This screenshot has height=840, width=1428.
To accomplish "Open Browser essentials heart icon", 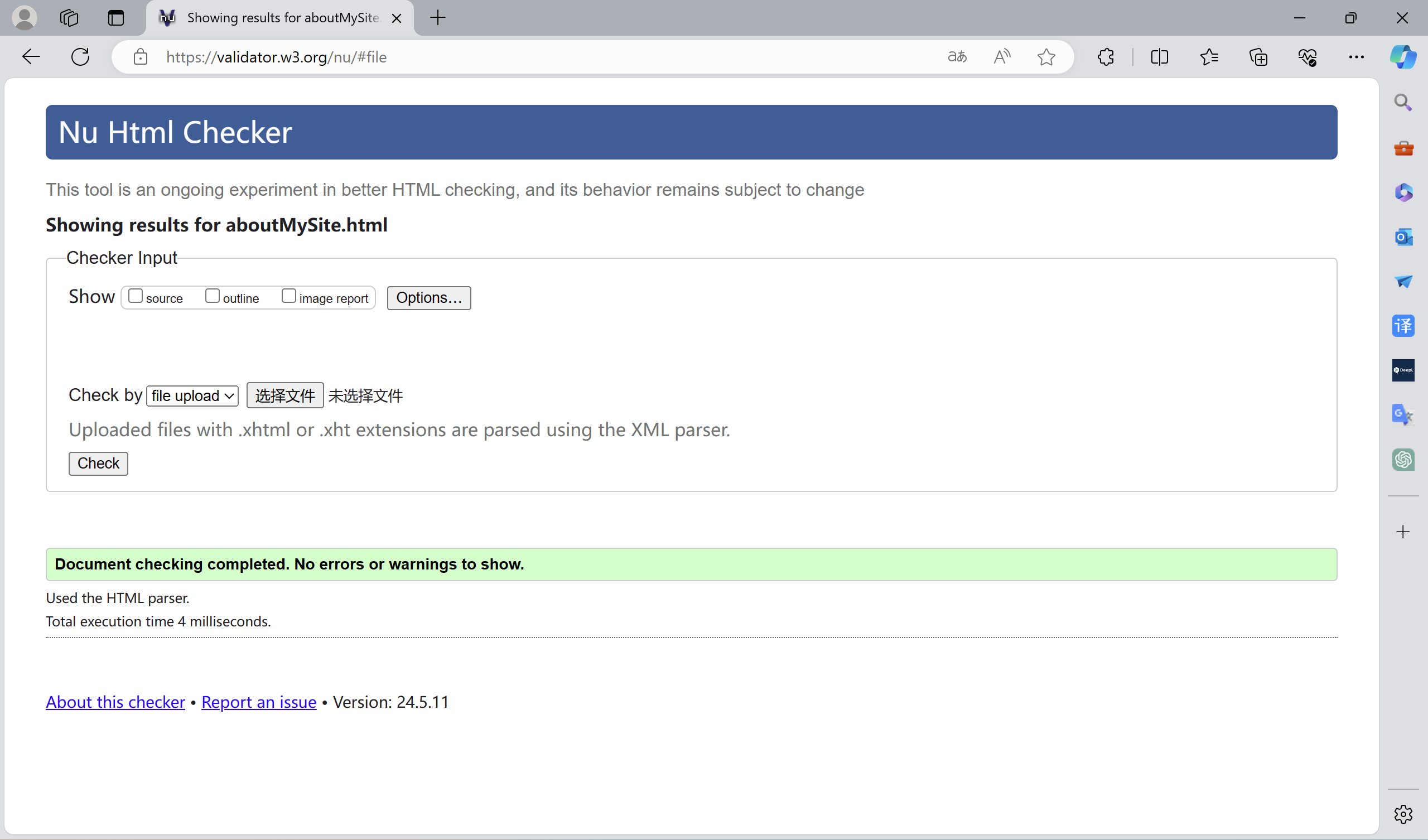I will (1308, 57).
